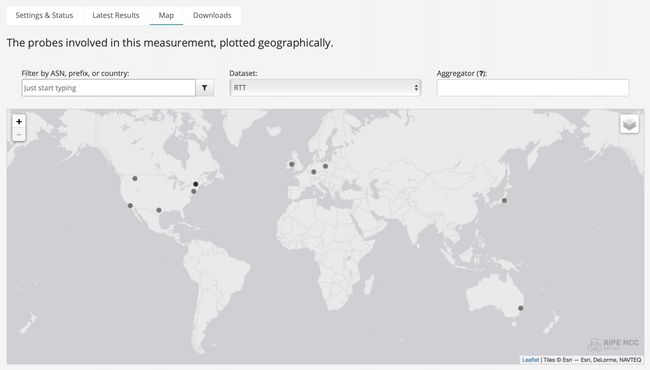Image resolution: width=650 pixels, height=370 pixels.
Task: Apply filter with the funnel icon
Action: (204, 88)
